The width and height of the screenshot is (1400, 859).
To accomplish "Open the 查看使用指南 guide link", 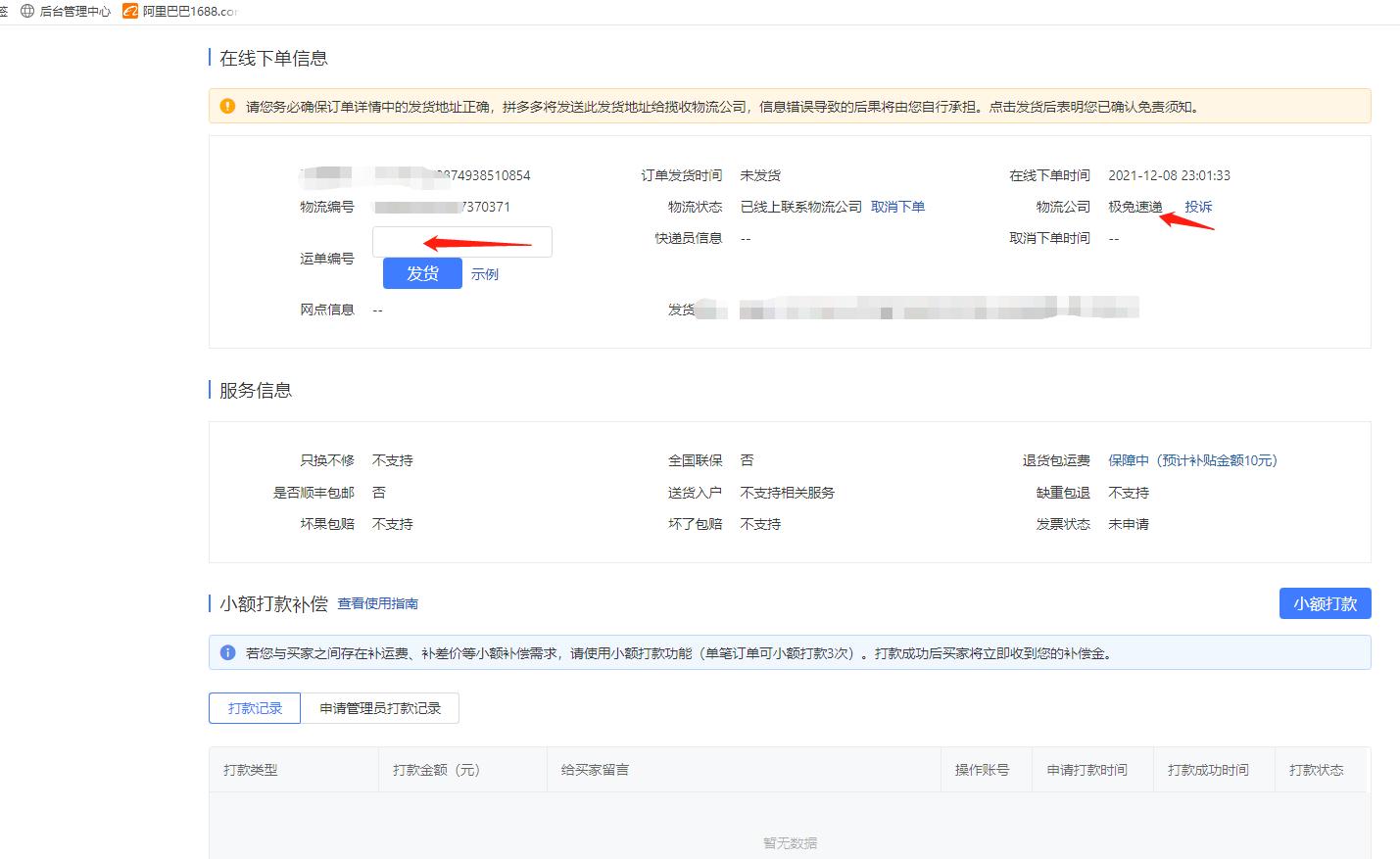I will pyautogui.click(x=376, y=603).
